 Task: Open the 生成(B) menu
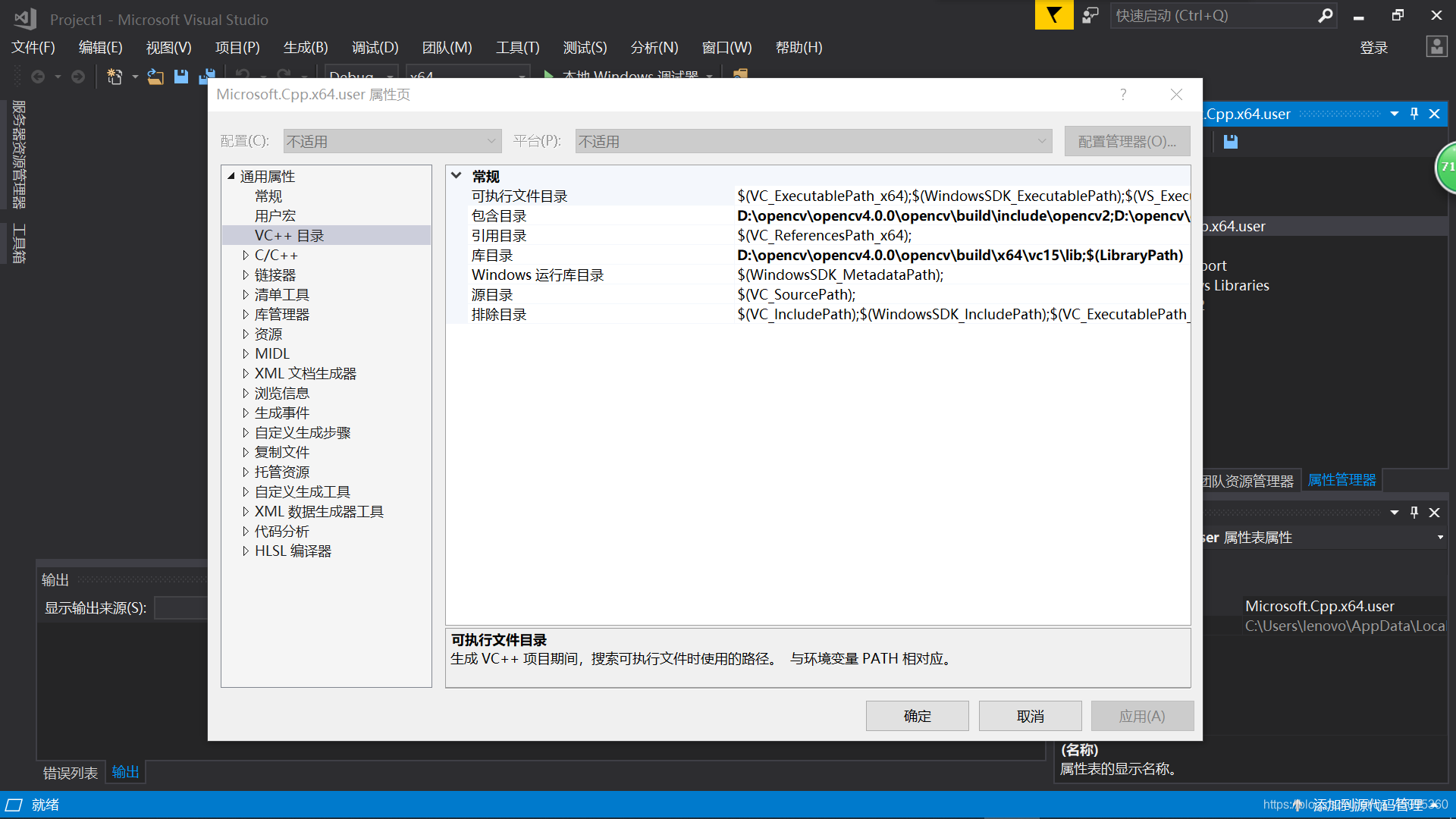[x=306, y=48]
